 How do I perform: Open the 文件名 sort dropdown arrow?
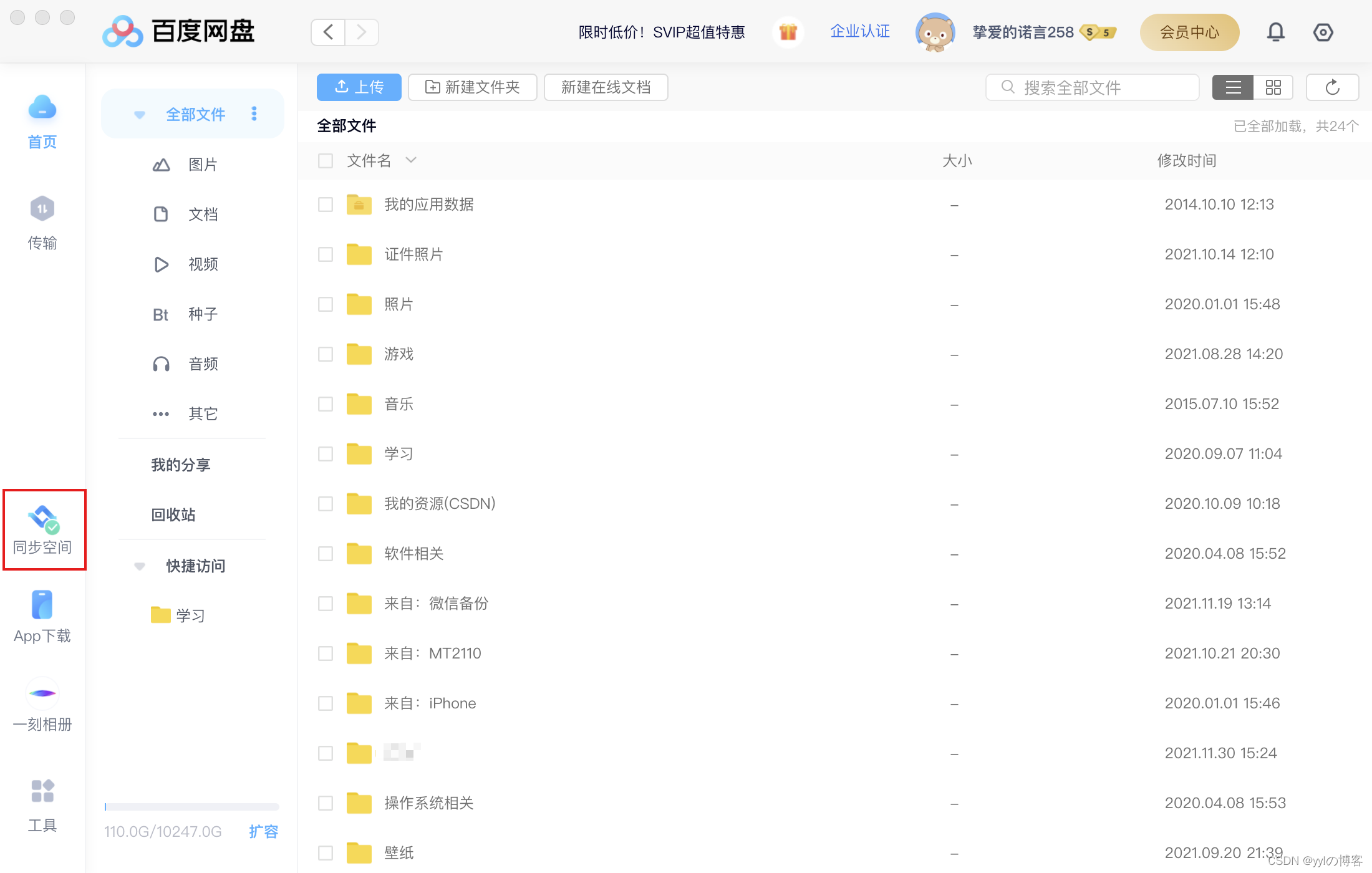click(410, 160)
